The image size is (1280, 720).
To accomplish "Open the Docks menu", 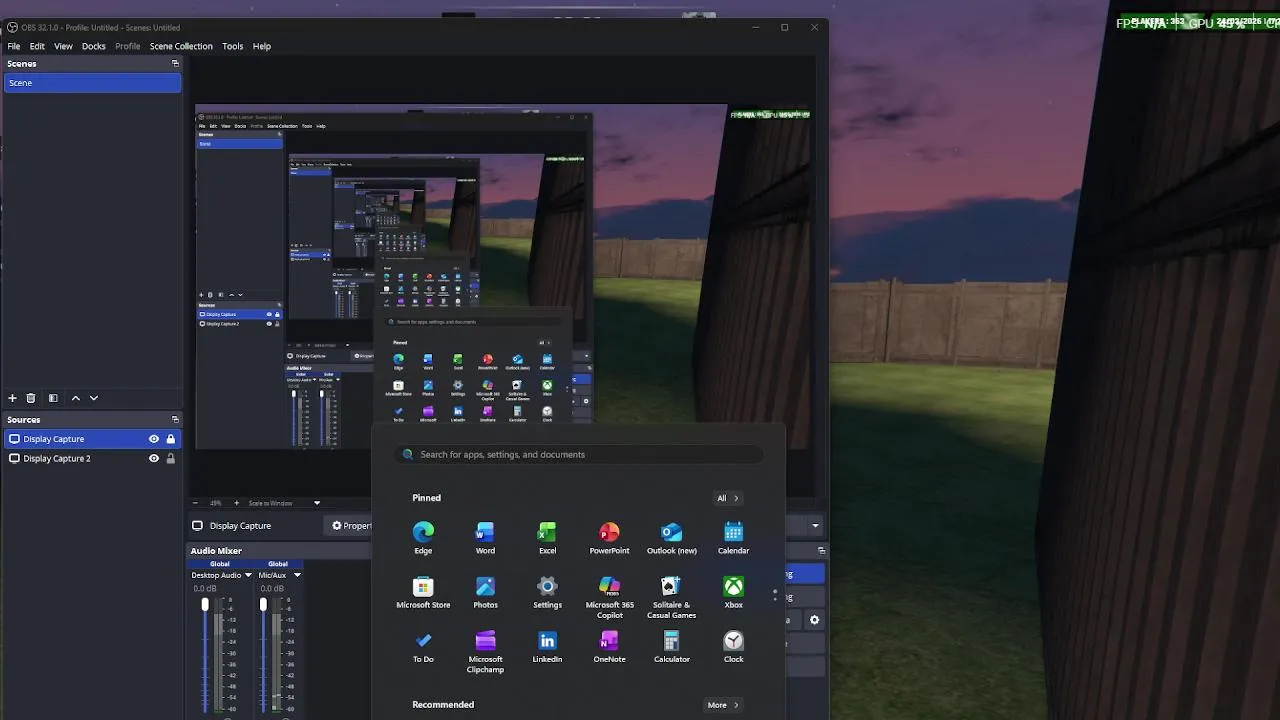I will [x=93, y=46].
